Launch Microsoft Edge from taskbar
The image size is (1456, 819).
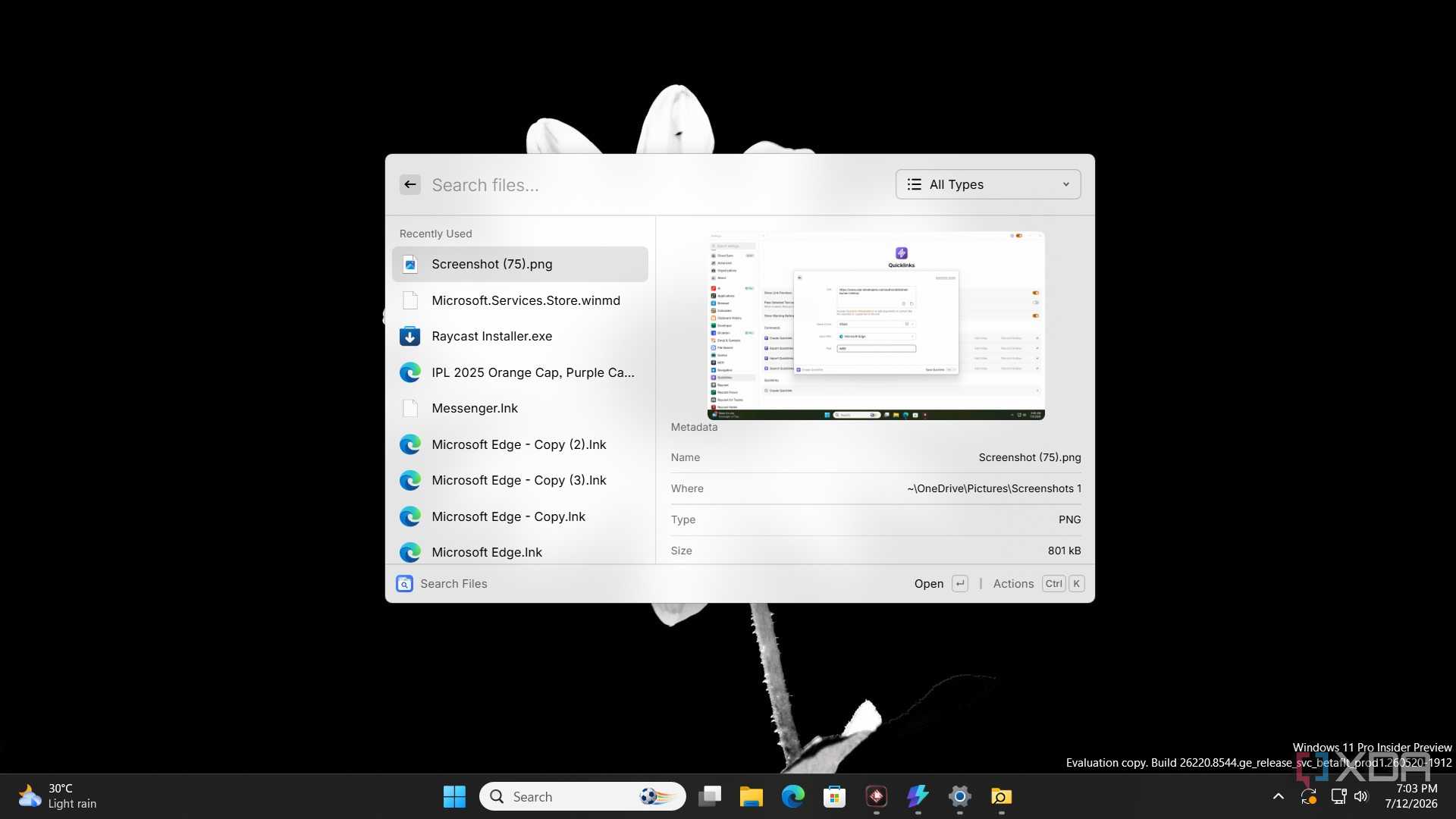coord(793,796)
